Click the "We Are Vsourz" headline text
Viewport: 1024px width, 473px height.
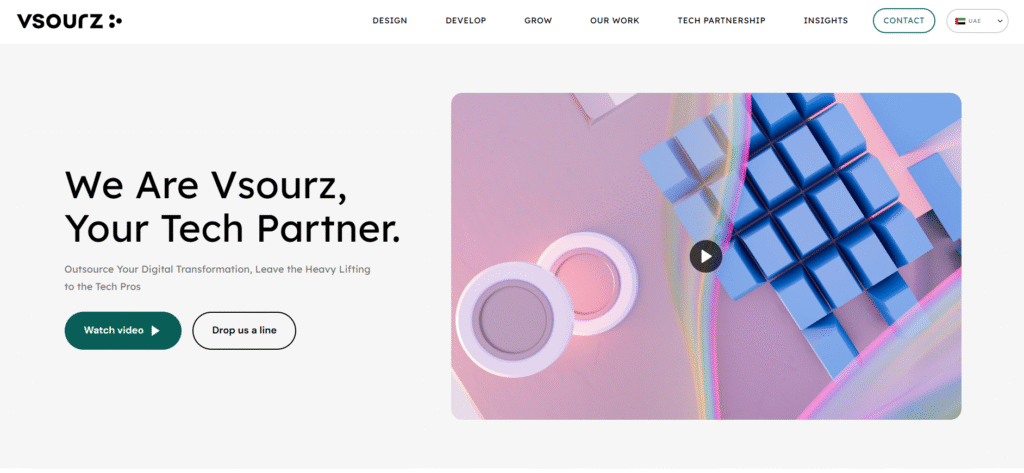click(206, 185)
